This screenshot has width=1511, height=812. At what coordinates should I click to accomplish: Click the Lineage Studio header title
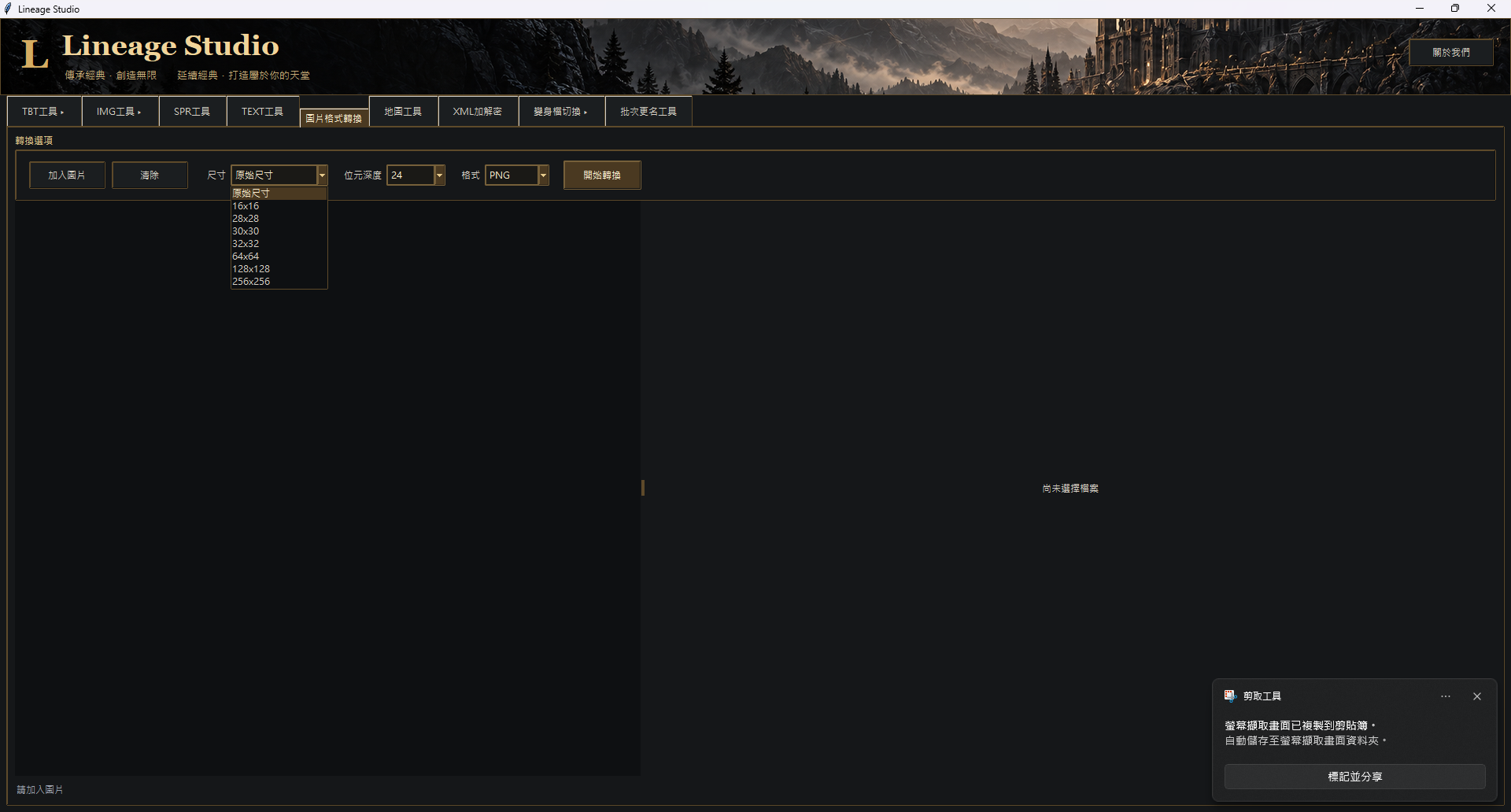coord(171,46)
